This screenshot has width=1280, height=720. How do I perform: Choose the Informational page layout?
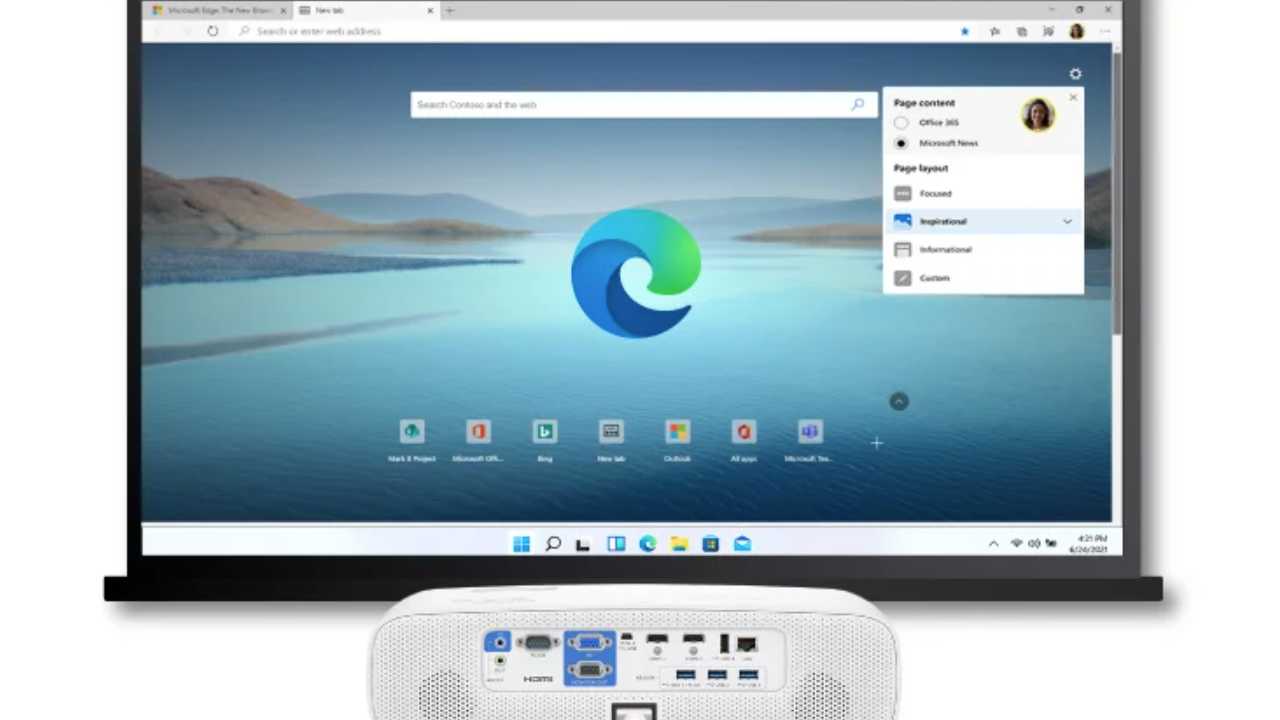[983, 249]
